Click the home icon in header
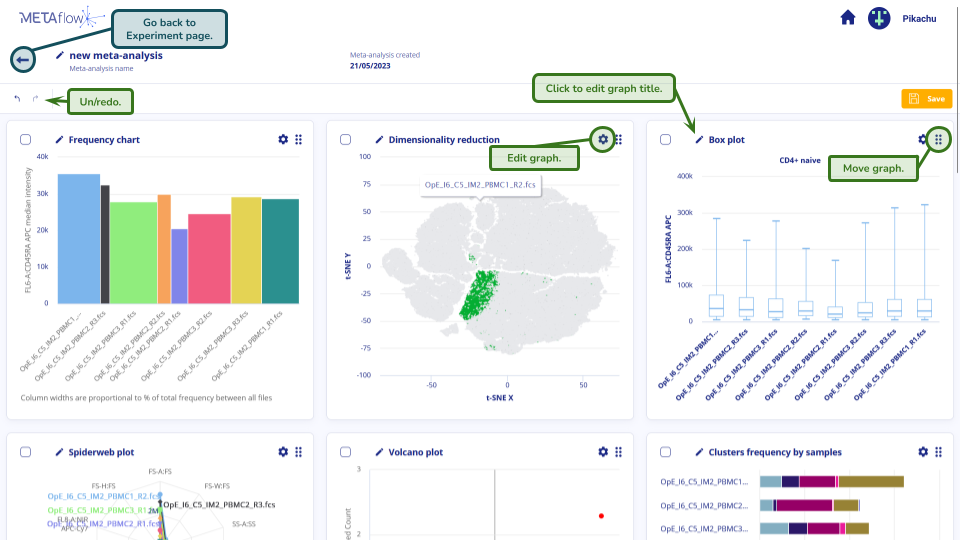This screenshot has width=960, height=540. point(848,18)
